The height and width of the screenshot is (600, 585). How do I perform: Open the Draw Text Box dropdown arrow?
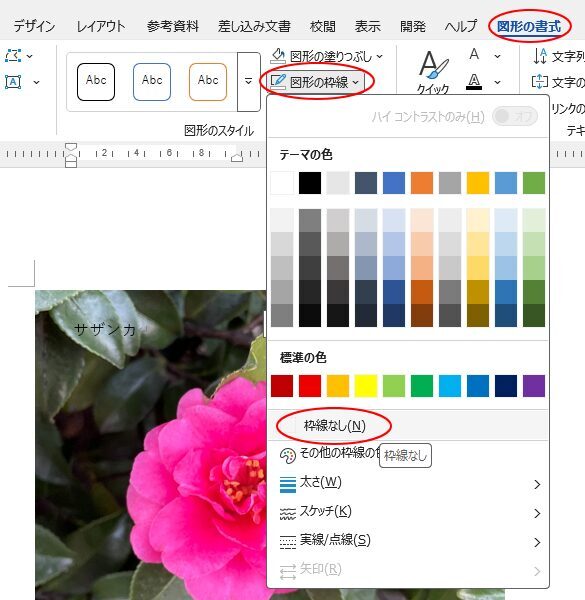click(36, 82)
